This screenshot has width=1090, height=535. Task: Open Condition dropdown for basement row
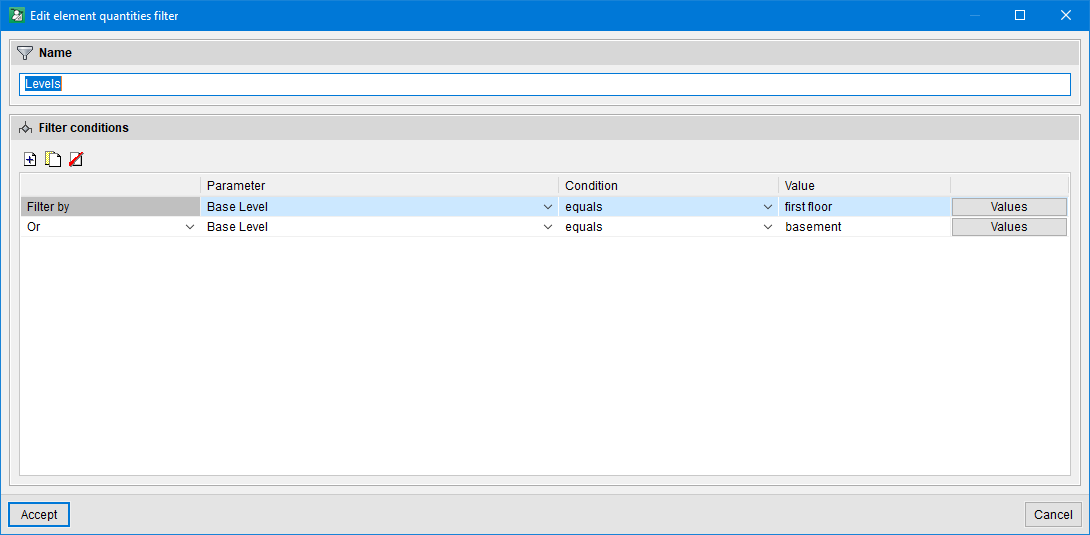pos(767,227)
